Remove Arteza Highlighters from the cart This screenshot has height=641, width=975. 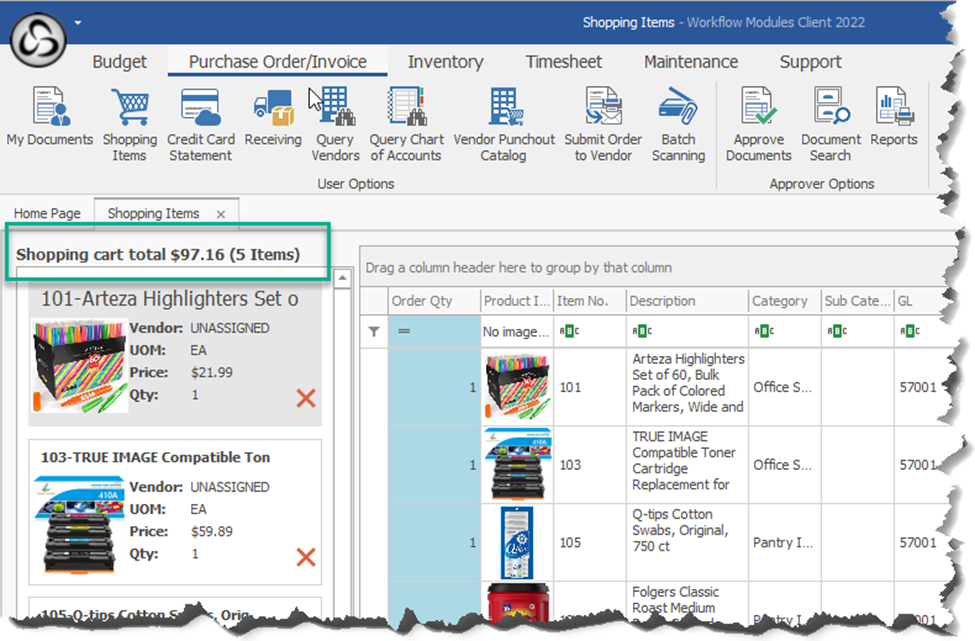[x=306, y=398]
